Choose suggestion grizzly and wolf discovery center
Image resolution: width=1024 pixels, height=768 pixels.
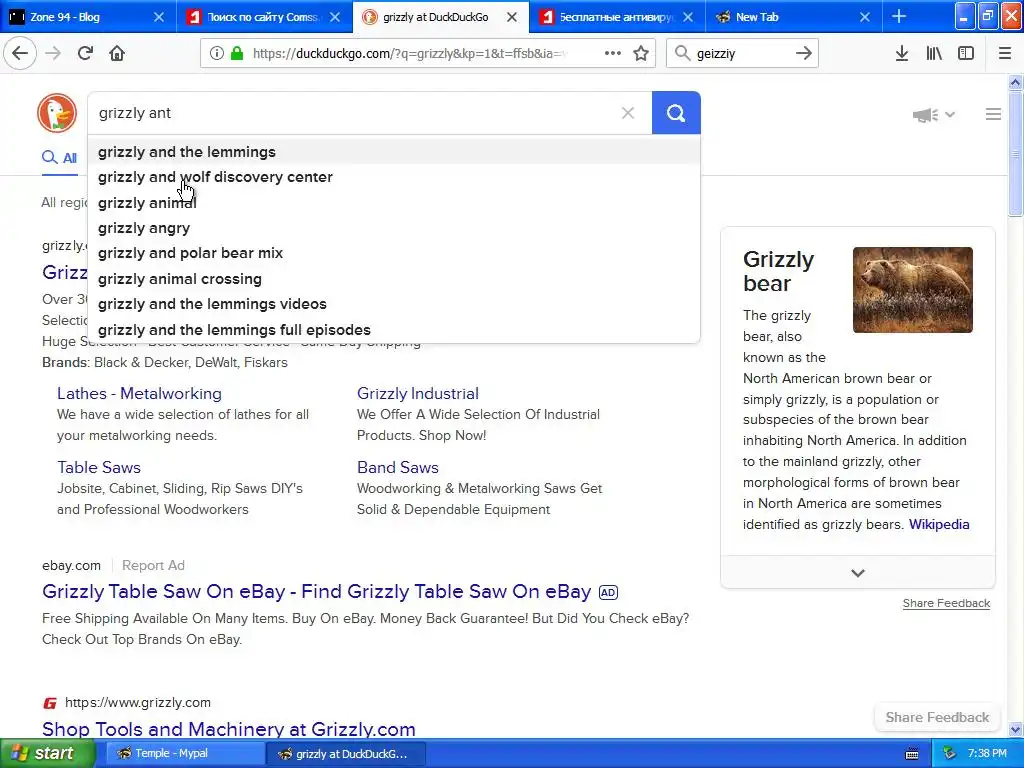pos(394,177)
